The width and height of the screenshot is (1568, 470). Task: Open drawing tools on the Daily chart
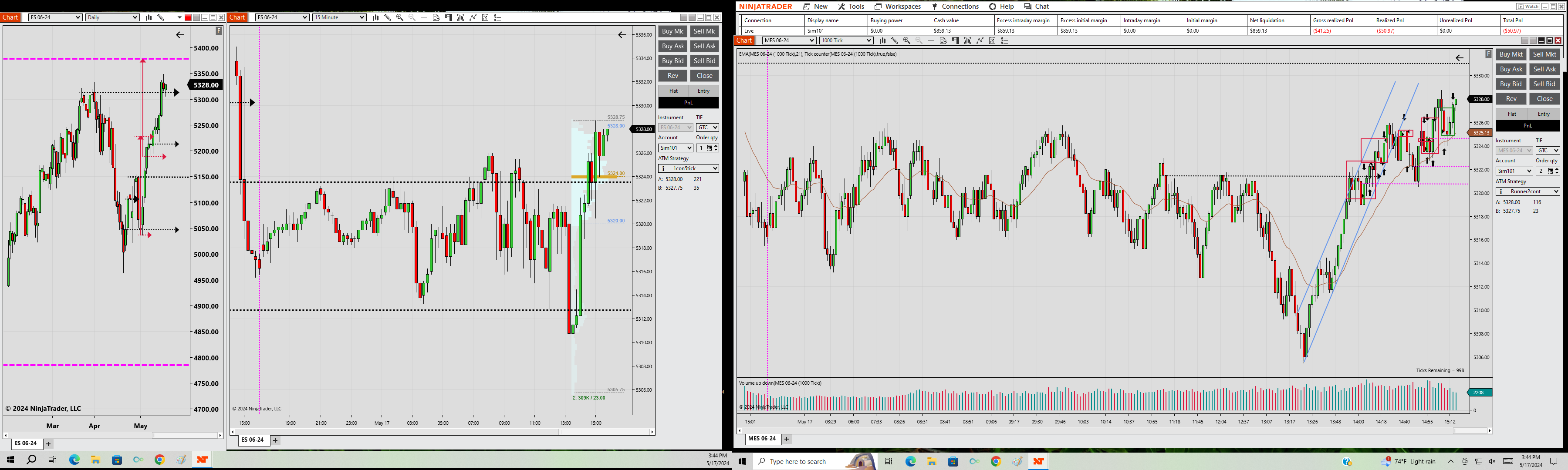pyautogui.click(x=161, y=18)
